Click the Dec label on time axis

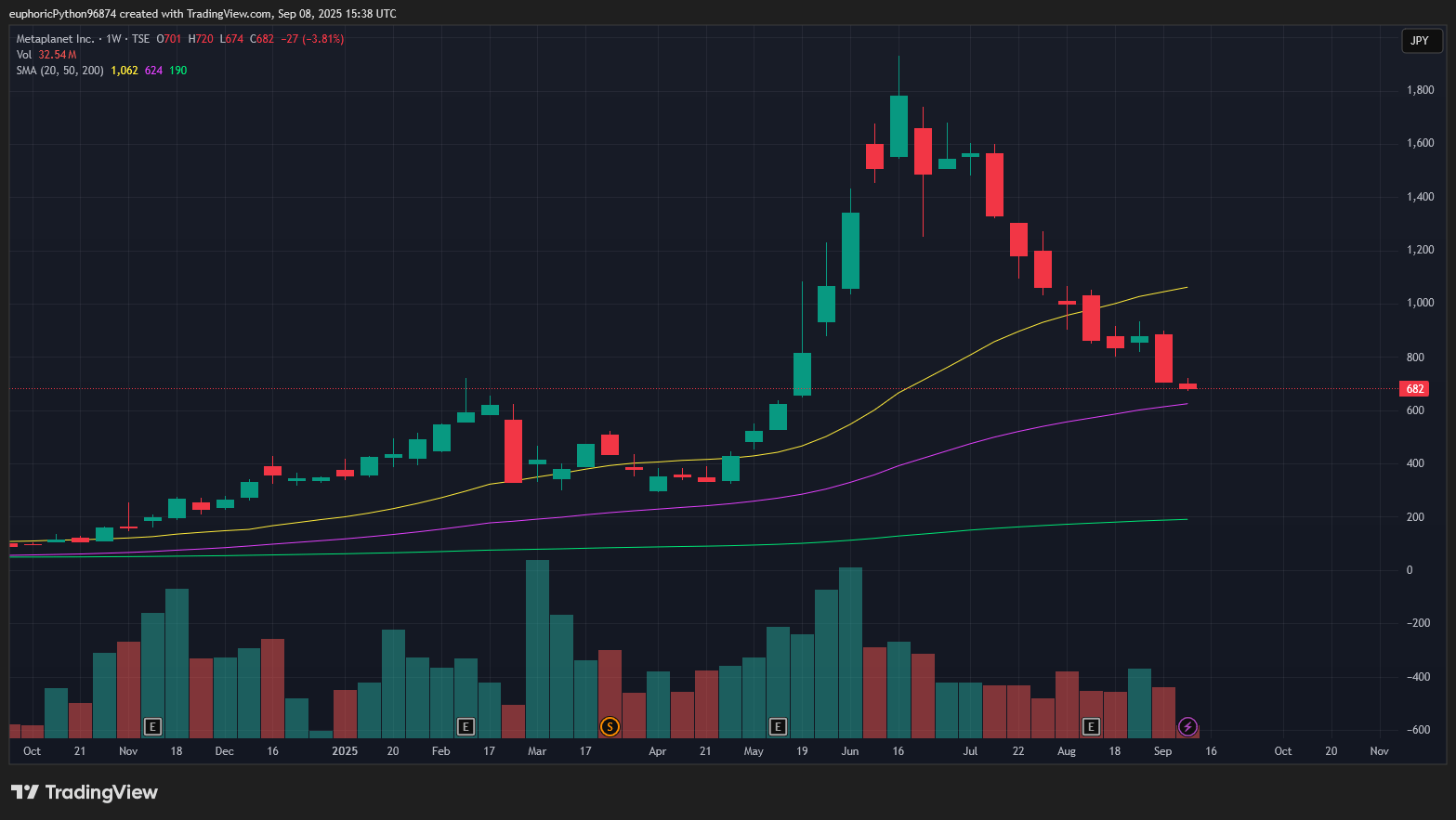(225, 751)
